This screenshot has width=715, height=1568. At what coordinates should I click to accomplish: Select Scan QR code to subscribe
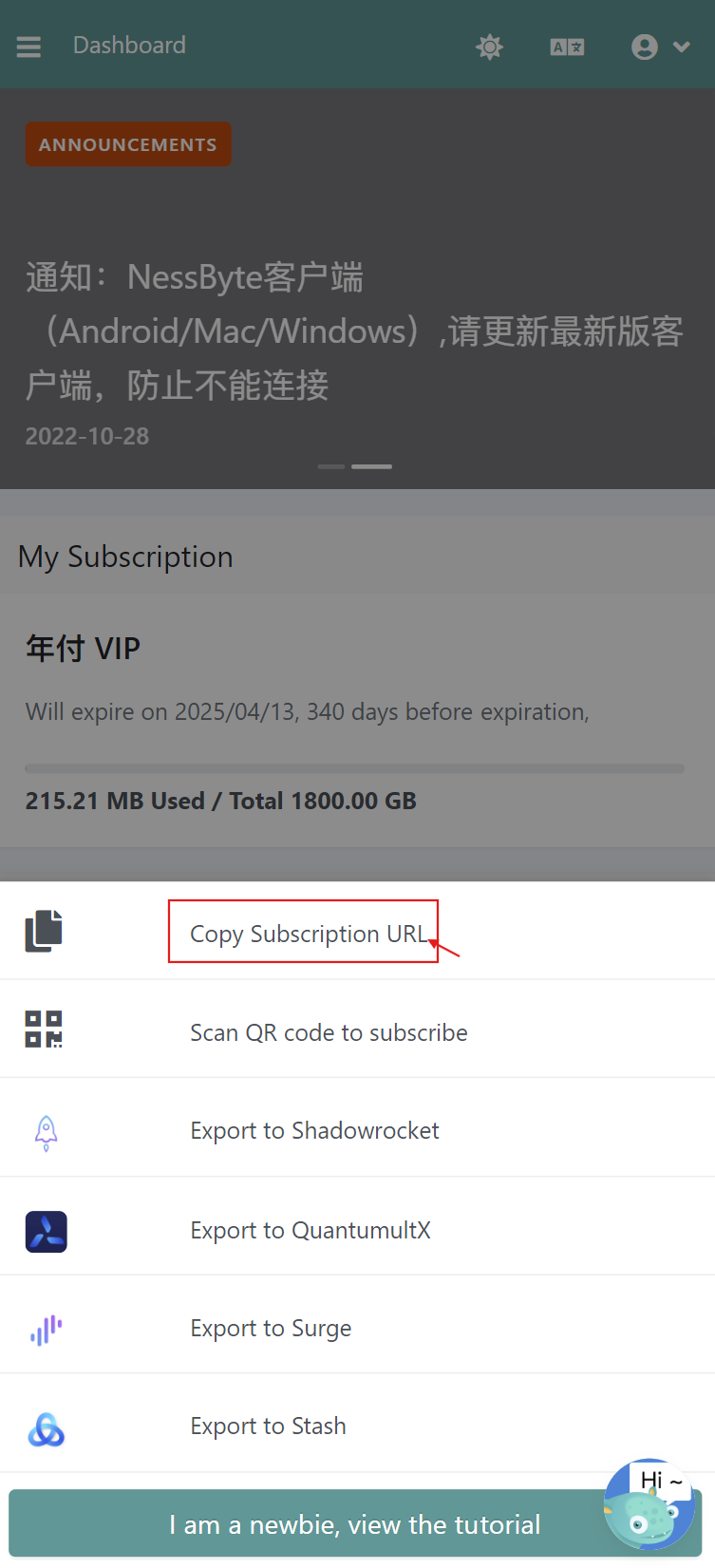[x=329, y=1032]
